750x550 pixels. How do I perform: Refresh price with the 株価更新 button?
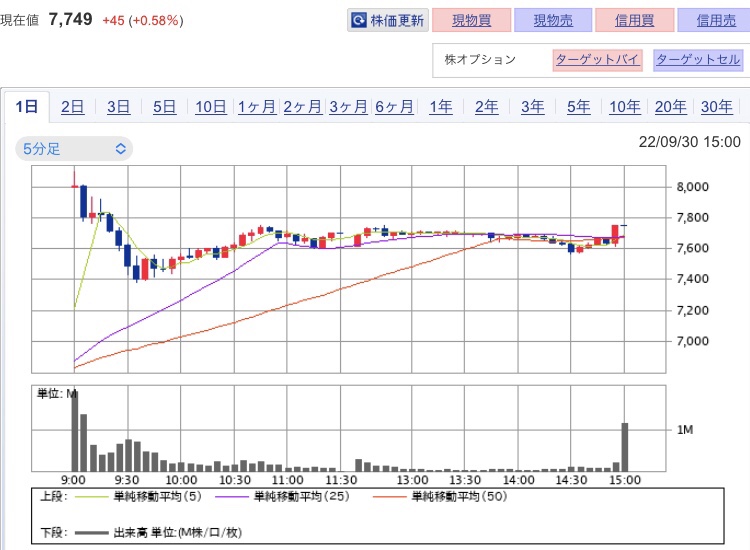click(388, 20)
